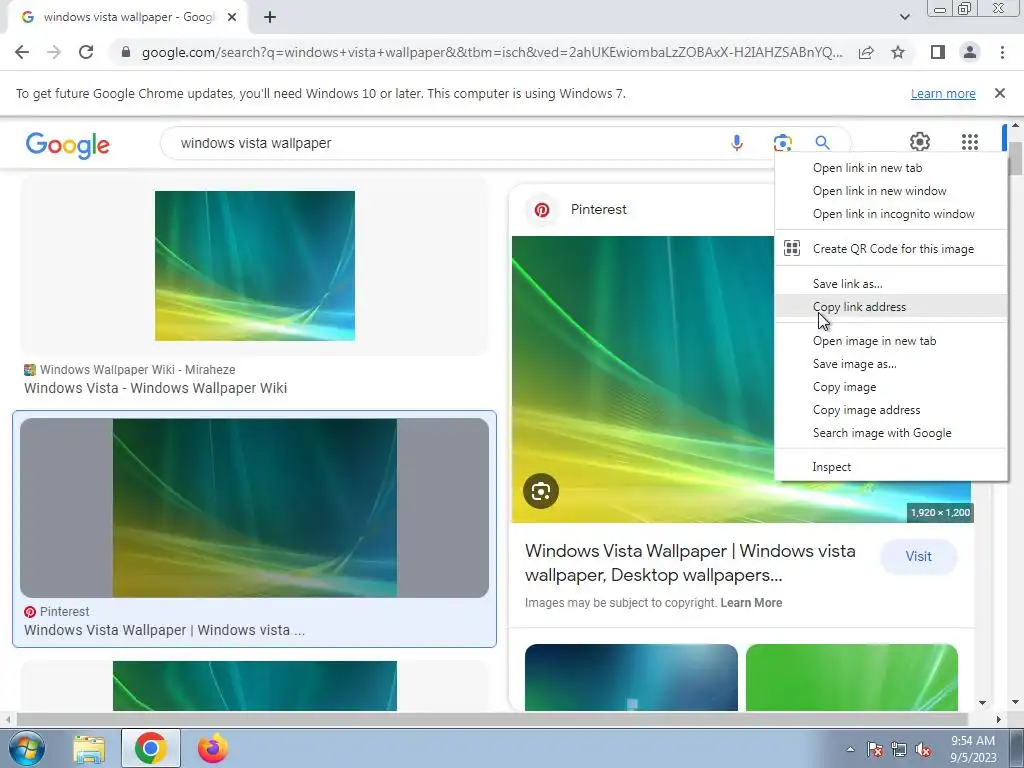Toggle the browser side panel icon
Viewport: 1024px width, 768px height.
coord(938,52)
